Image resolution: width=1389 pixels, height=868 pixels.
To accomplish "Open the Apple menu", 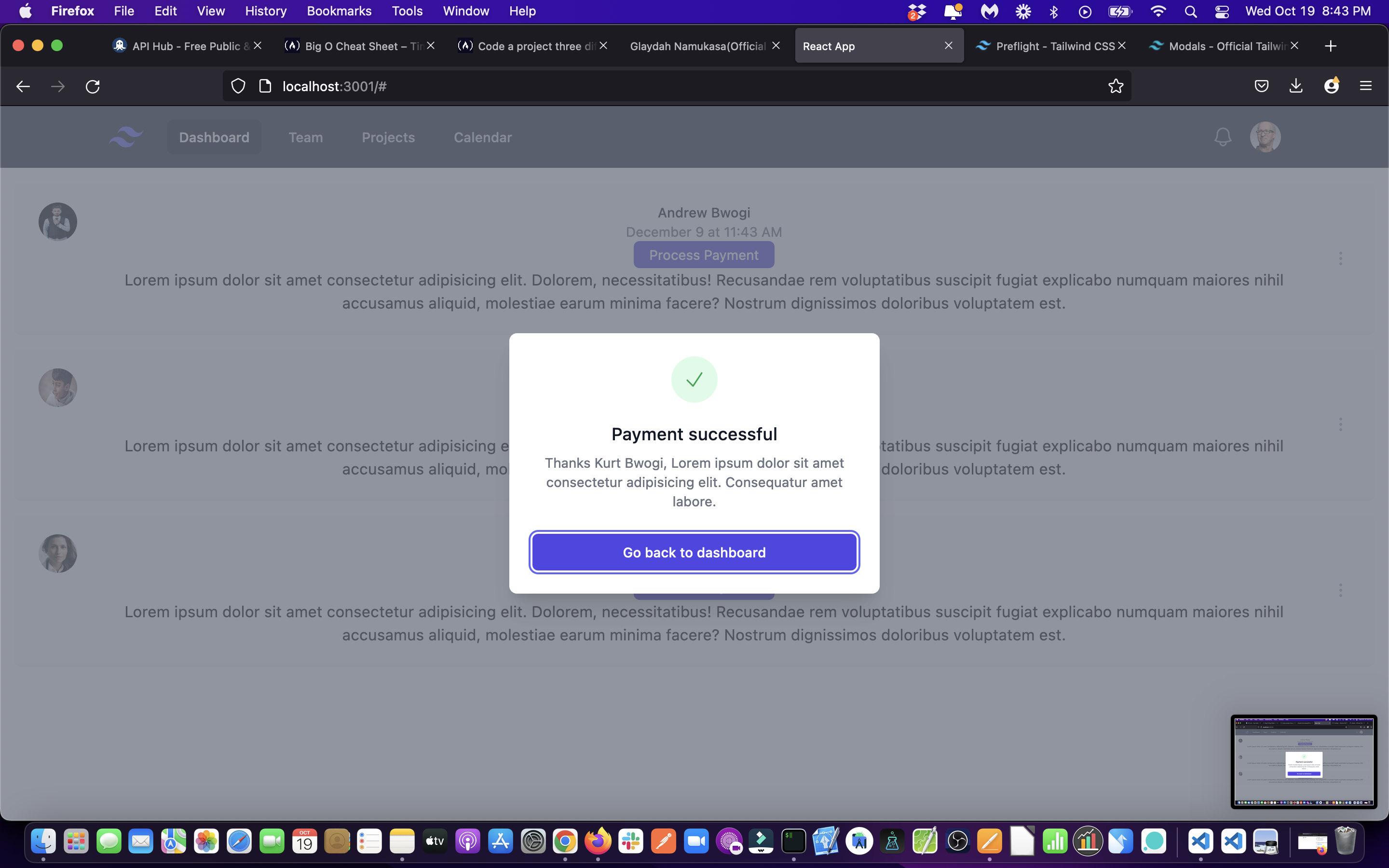I will click(25, 11).
